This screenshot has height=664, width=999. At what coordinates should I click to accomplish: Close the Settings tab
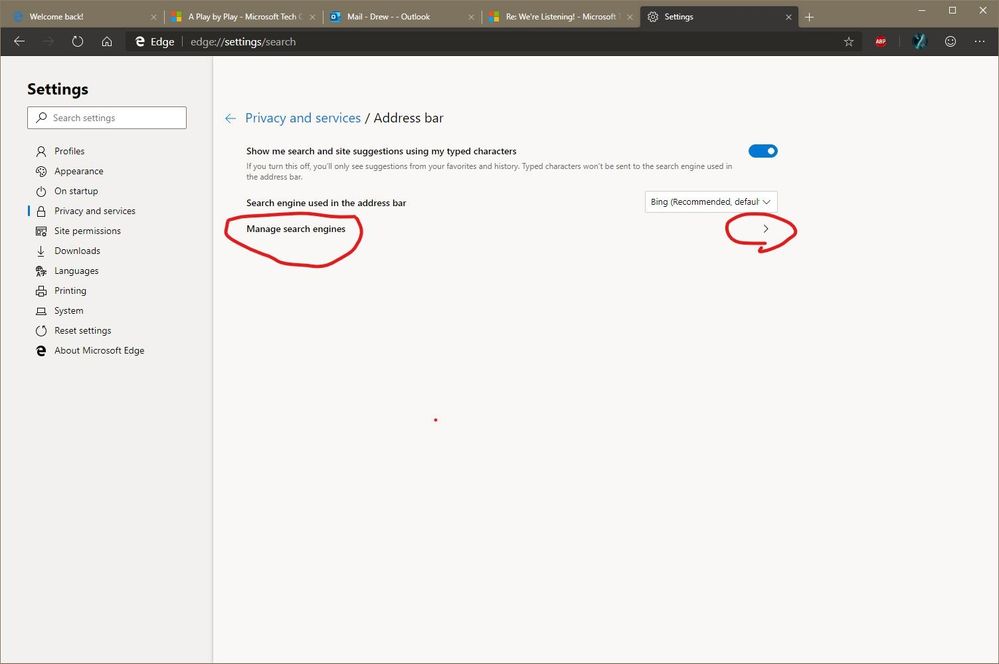(789, 17)
